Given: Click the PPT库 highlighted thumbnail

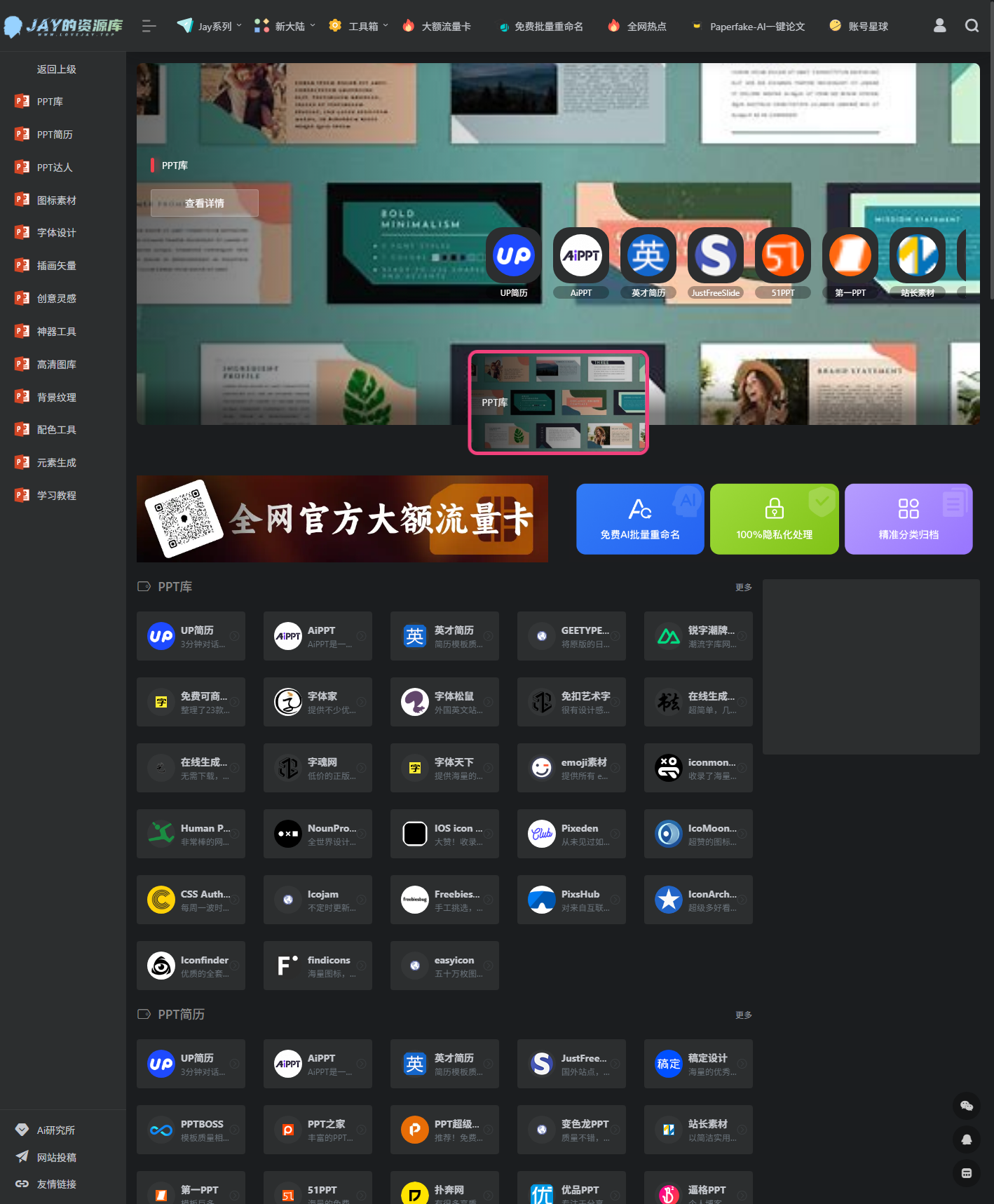Looking at the screenshot, I should point(559,403).
